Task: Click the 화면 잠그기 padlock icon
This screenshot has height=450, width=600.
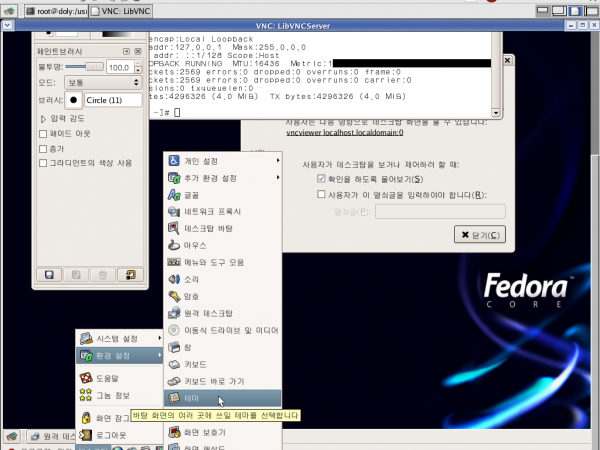Action: (x=86, y=417)
